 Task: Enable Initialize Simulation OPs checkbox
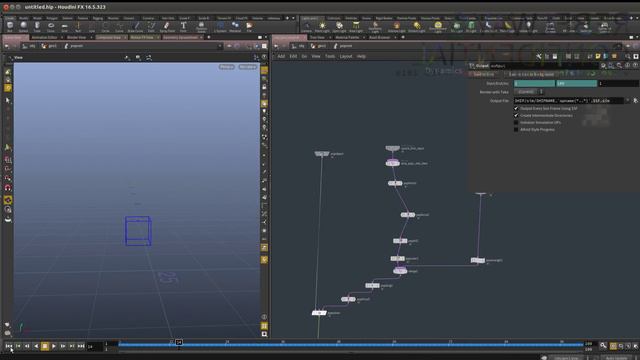coord(516,122)
